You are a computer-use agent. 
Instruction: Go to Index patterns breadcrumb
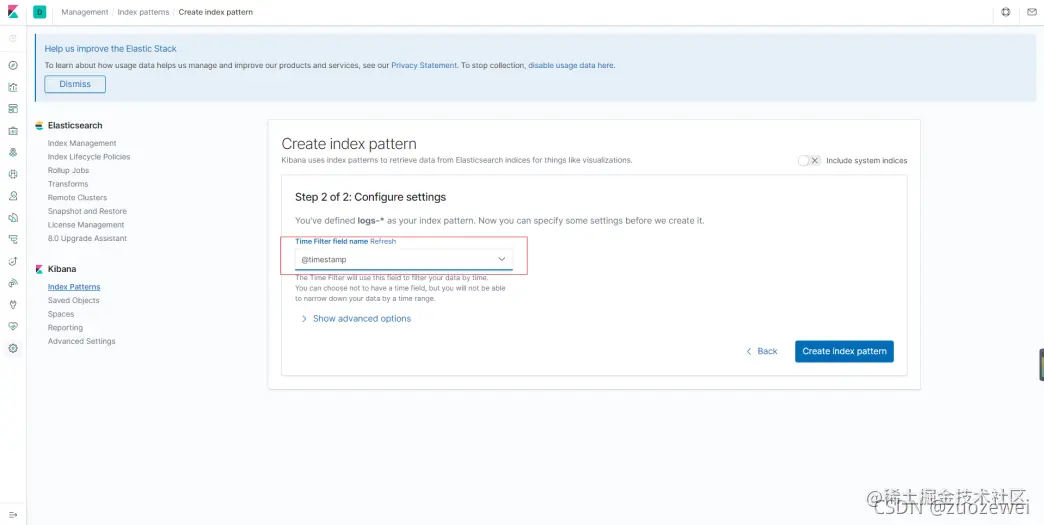click(x=143, y=12)
